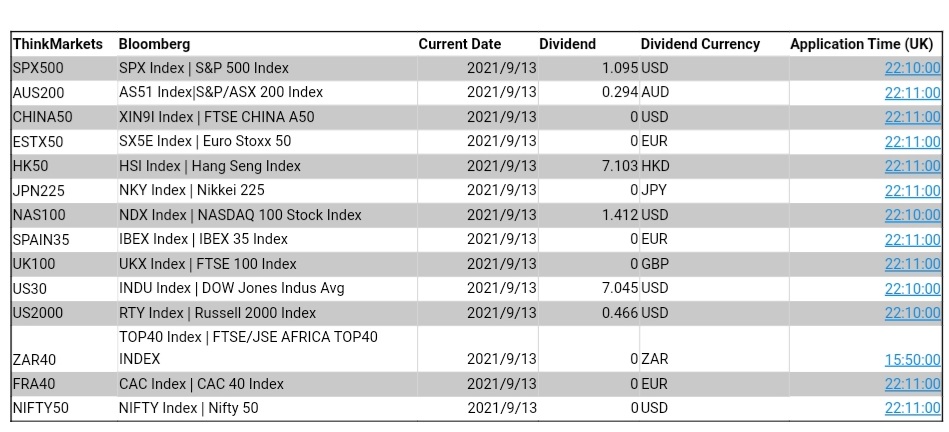This screenshot has width=949, height=432.
Task: Select the Dividend Currency column header
Action: click(700, 44)
